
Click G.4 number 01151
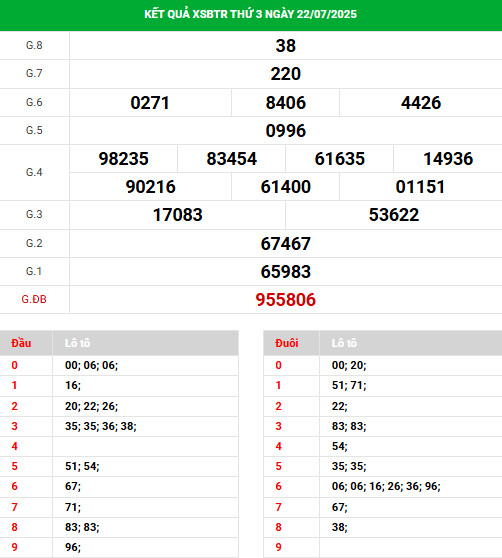click(420, 187)
